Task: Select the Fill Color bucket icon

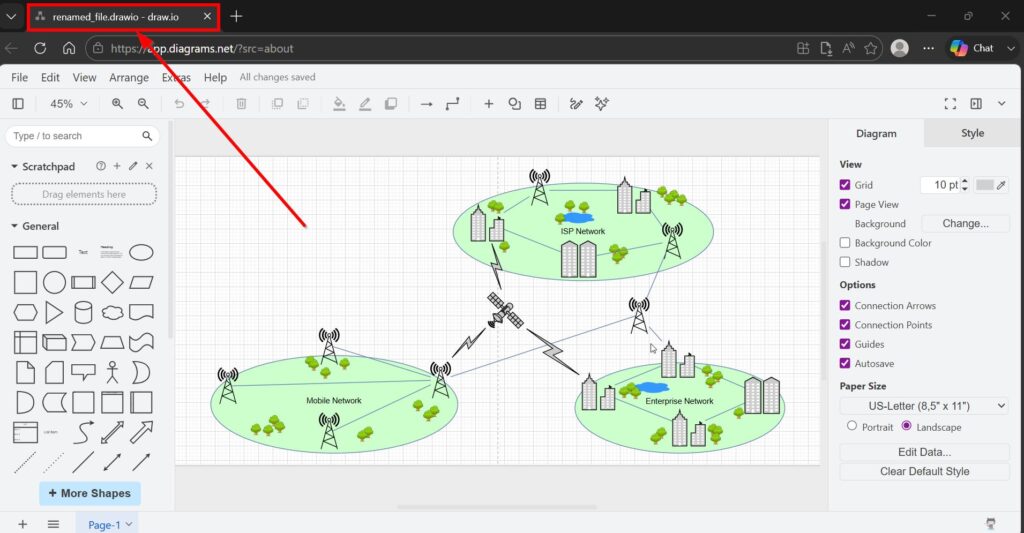Action: 339,104
